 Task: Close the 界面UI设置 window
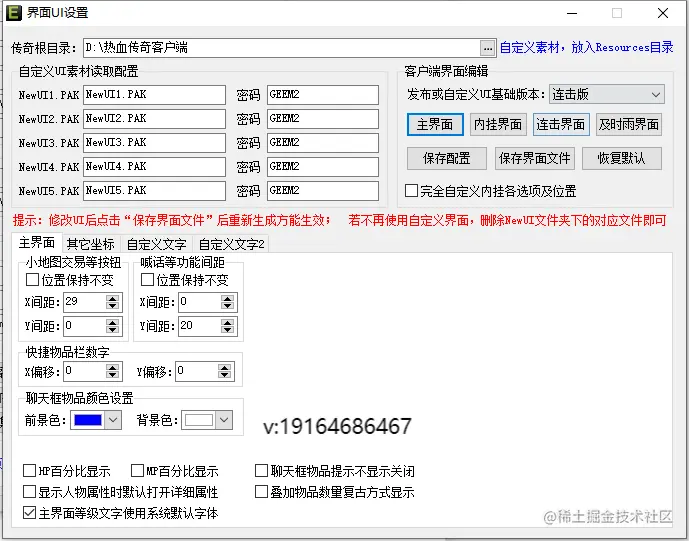pos(663,13)
